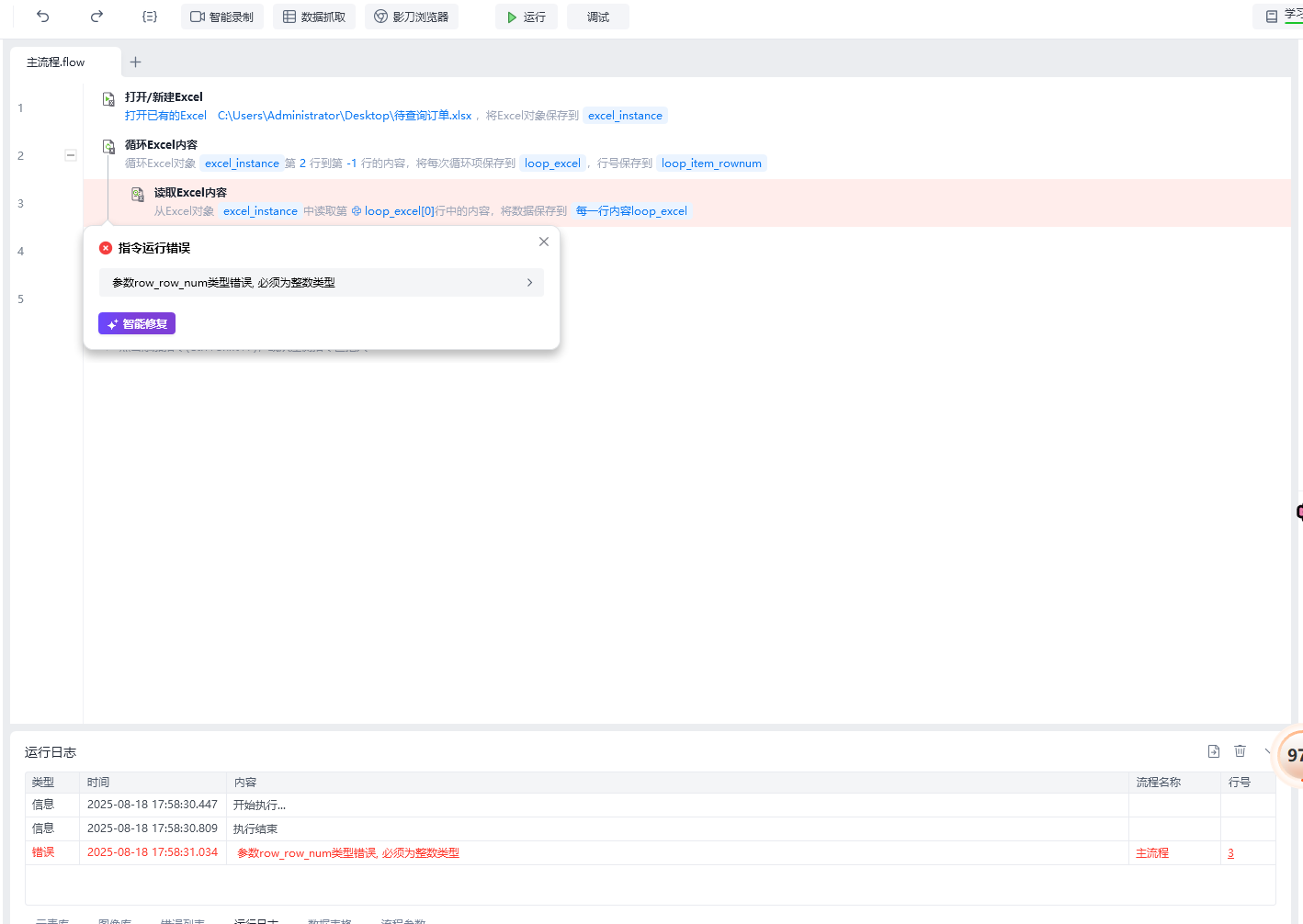Click the floating 97 score badge
This screenshot has height=924, width=1303.
(1291, 755)
